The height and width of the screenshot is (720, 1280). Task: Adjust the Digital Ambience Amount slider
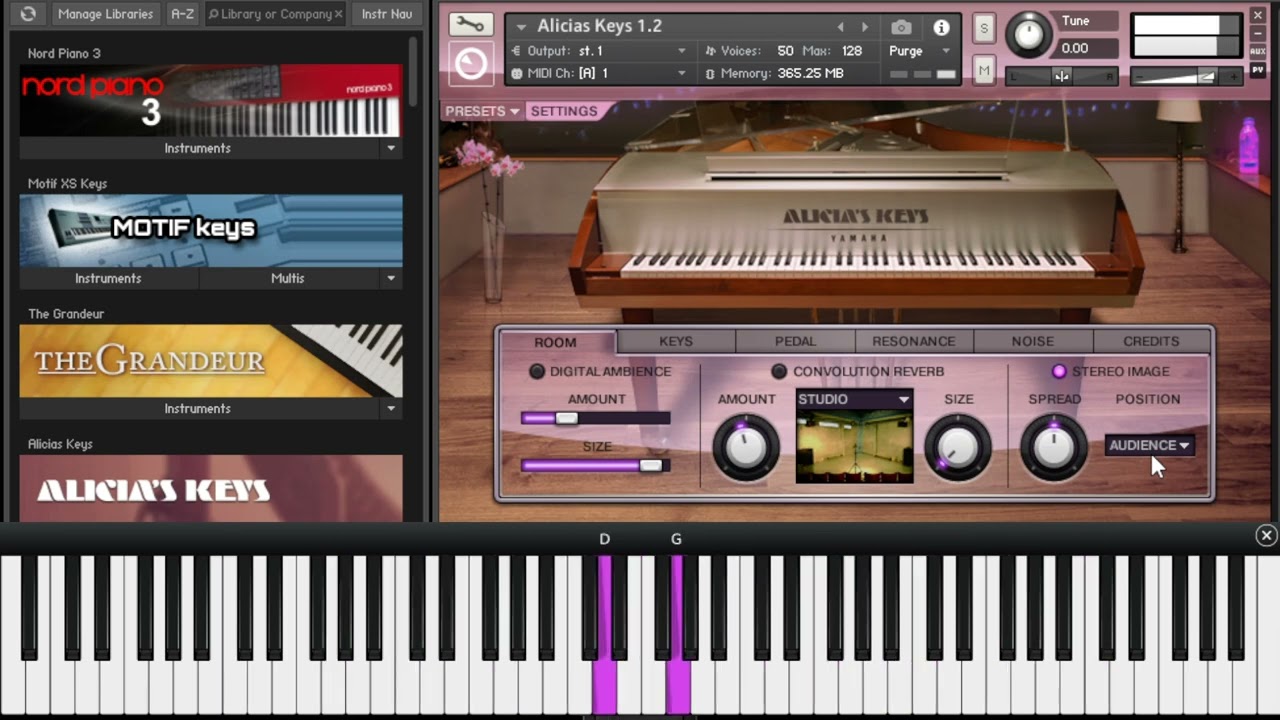click(x=596, y=418)
